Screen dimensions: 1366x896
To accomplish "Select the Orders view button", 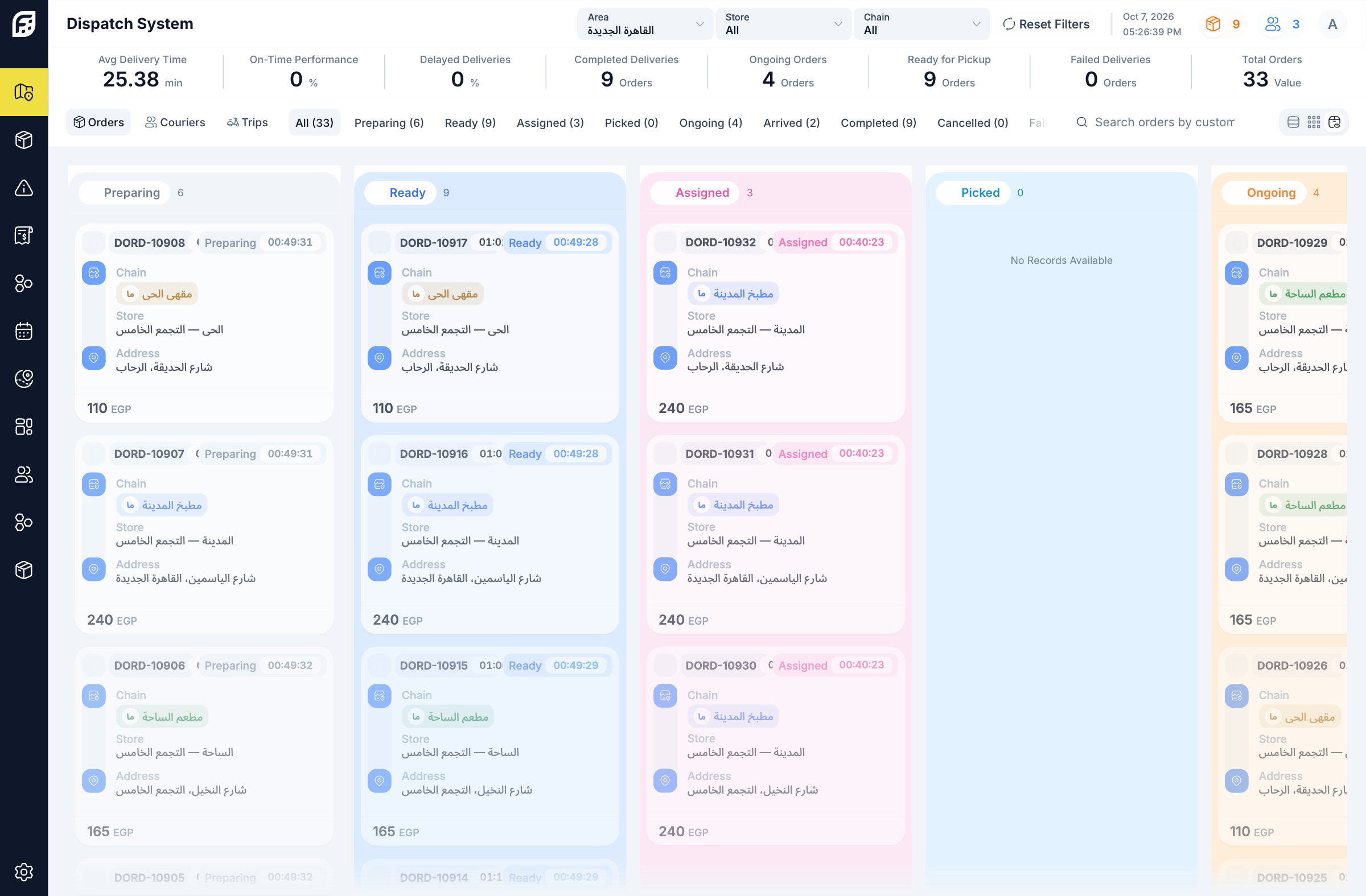I will click(x=98, y=122).
